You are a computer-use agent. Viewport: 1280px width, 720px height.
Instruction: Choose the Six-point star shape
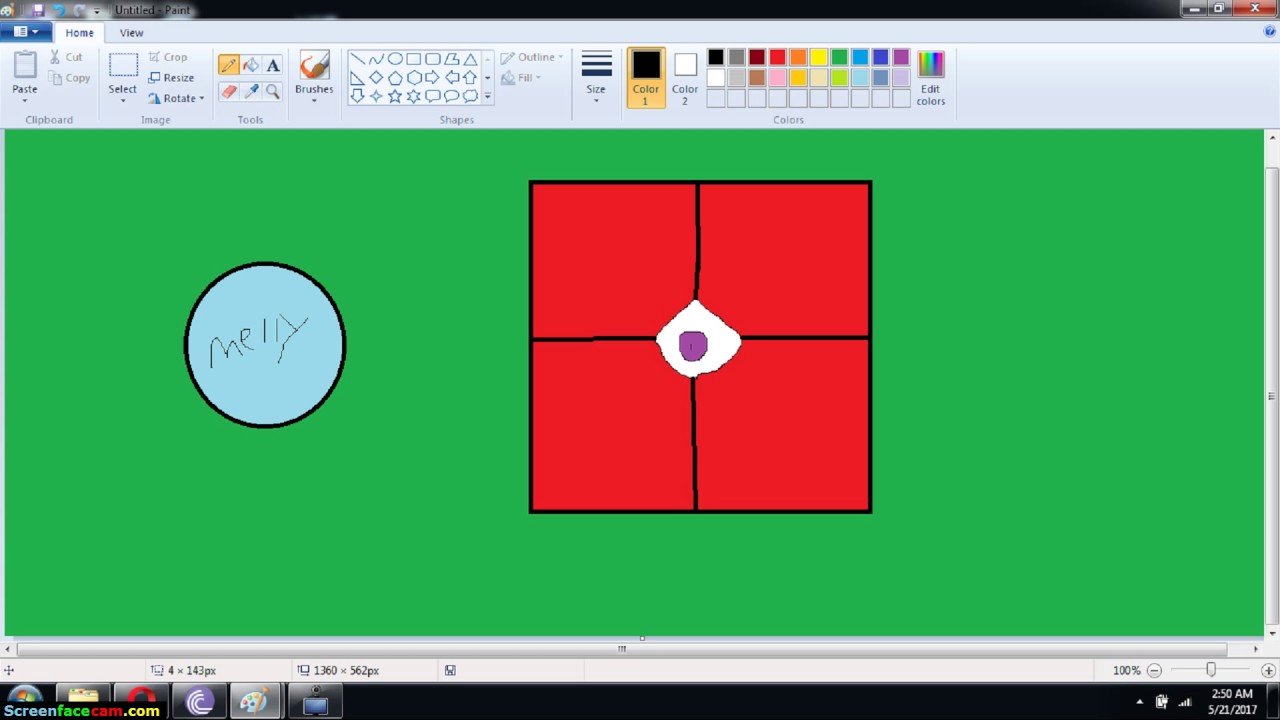tap(413, 96)
